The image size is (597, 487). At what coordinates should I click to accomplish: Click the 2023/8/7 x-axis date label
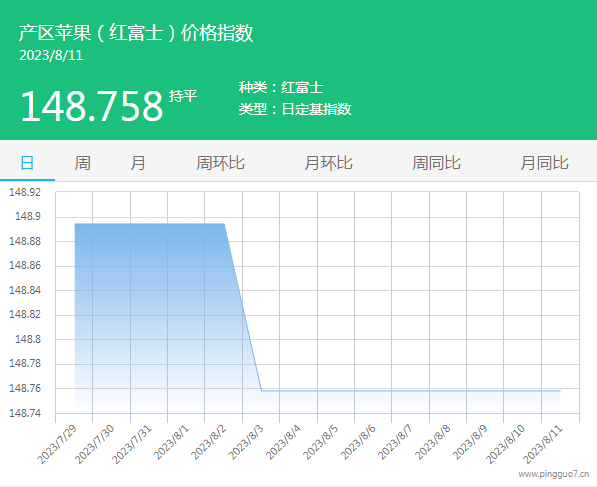(395, 442)
